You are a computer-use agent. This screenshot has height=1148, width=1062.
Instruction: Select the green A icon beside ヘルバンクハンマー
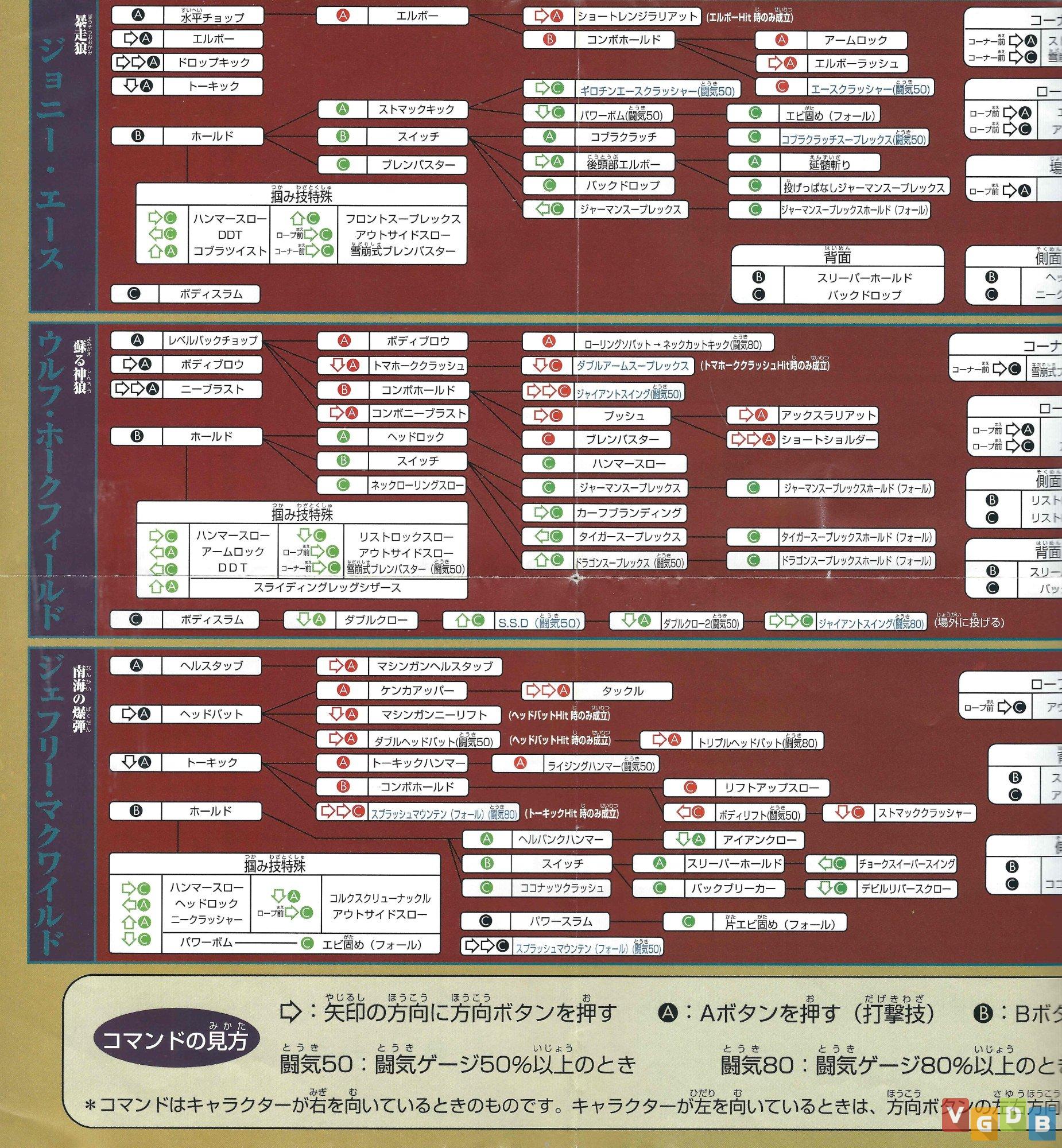[486, 839]
